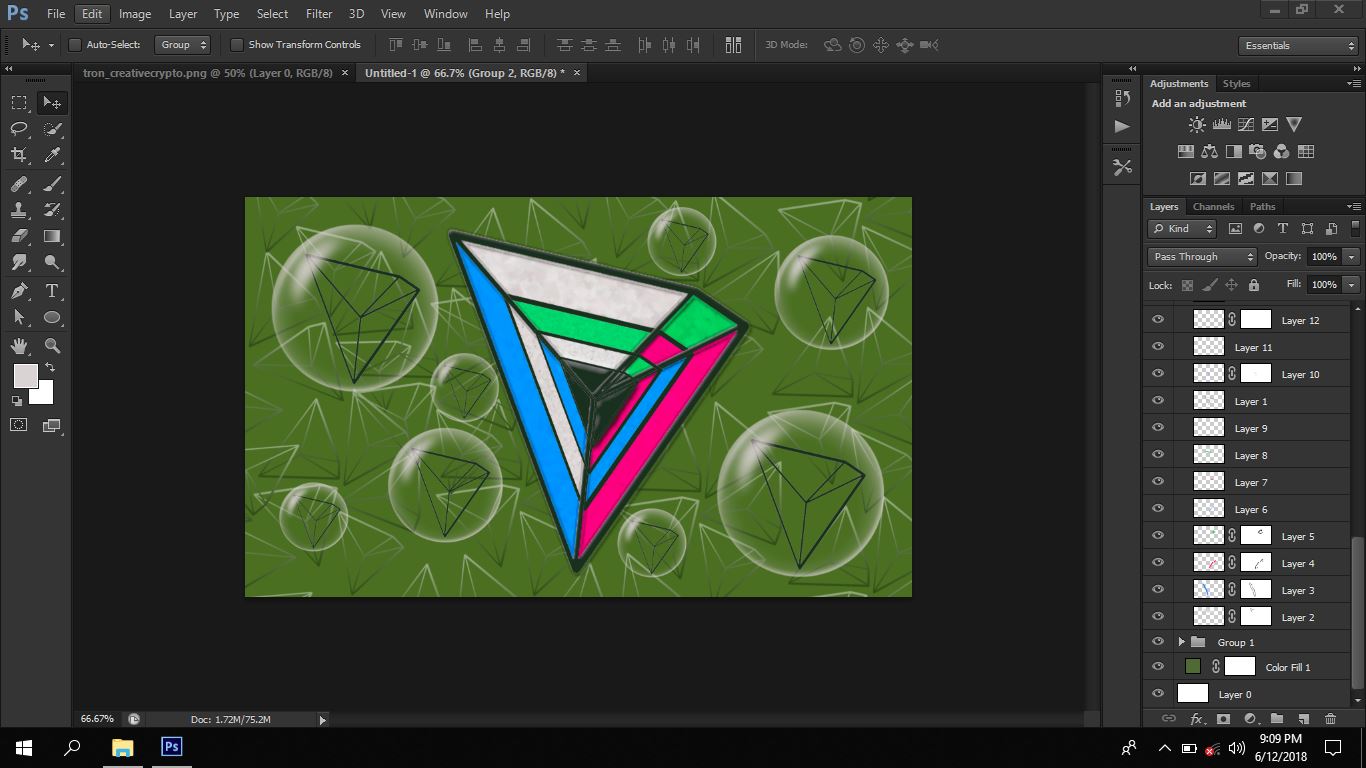This screenshot has height=768, width=1366.
Task: Choose the Lasso tool
Action: (19, 128)
